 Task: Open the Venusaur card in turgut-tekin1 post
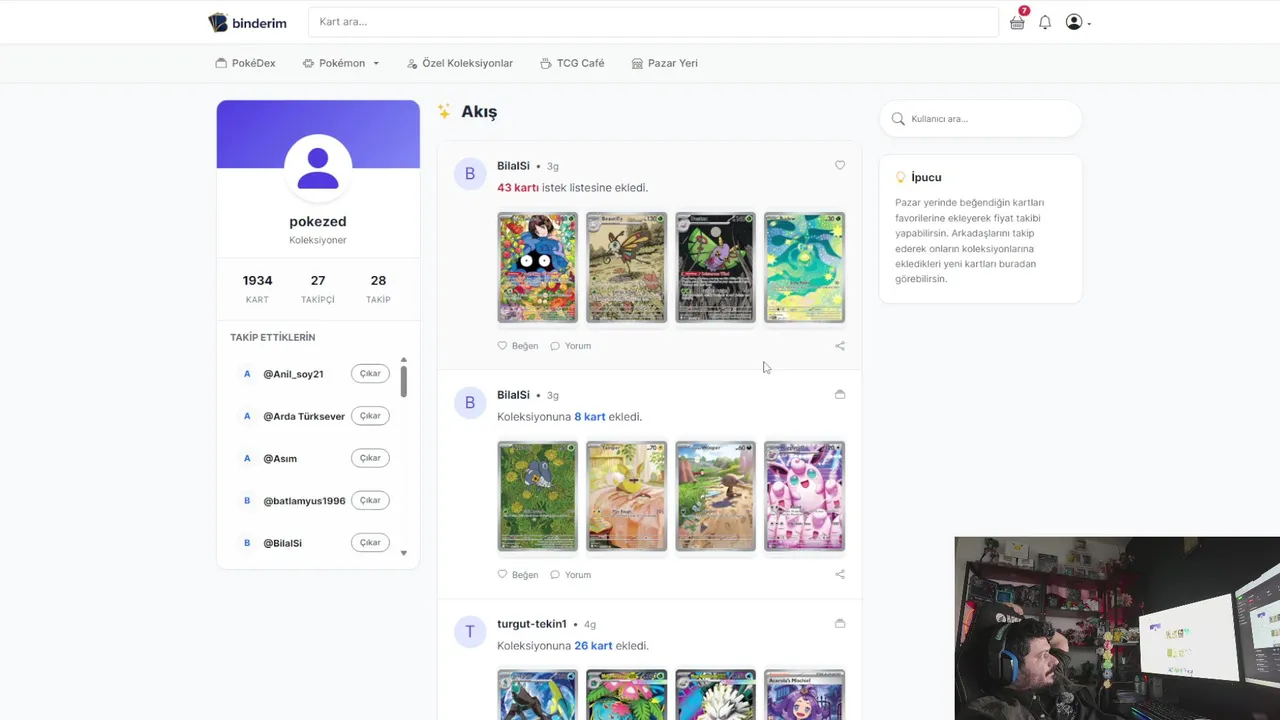pos(626,695)
